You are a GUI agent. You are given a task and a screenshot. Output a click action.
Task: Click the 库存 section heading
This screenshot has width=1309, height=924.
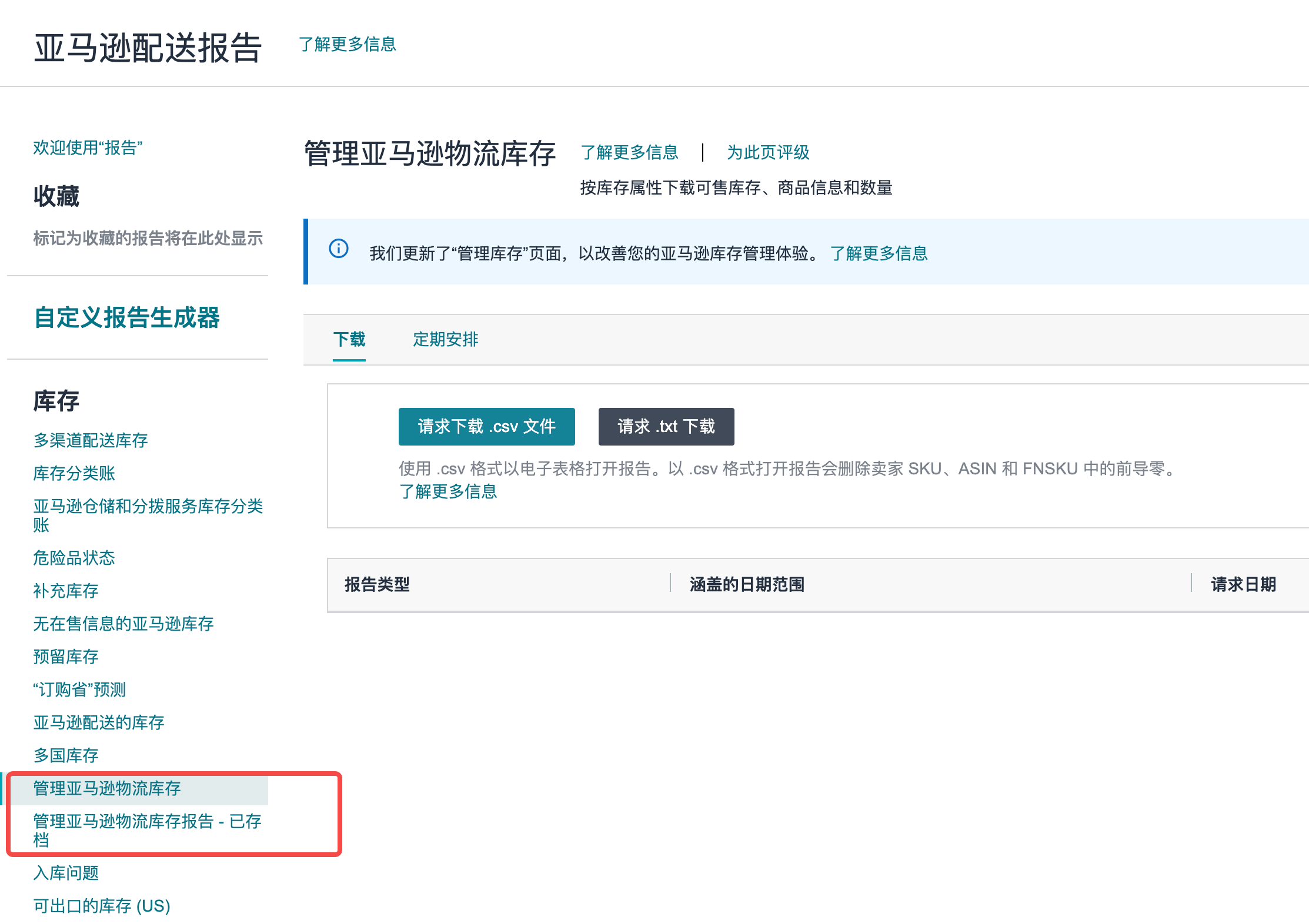pos(56,401)
